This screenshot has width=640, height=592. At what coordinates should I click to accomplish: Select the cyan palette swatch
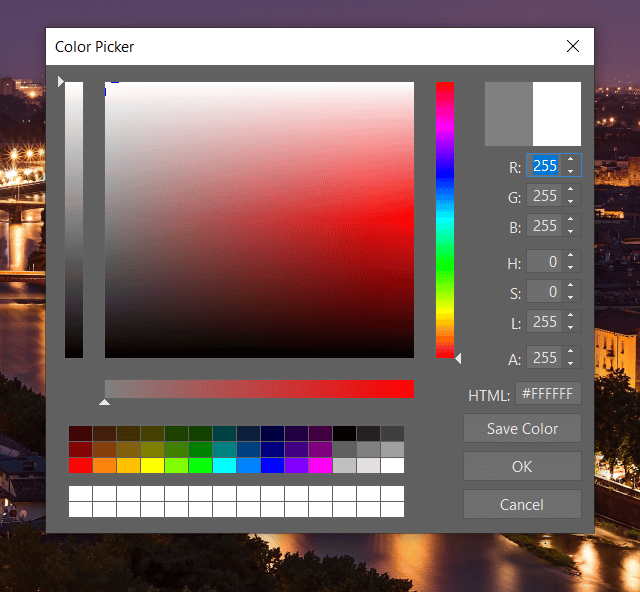224,465
